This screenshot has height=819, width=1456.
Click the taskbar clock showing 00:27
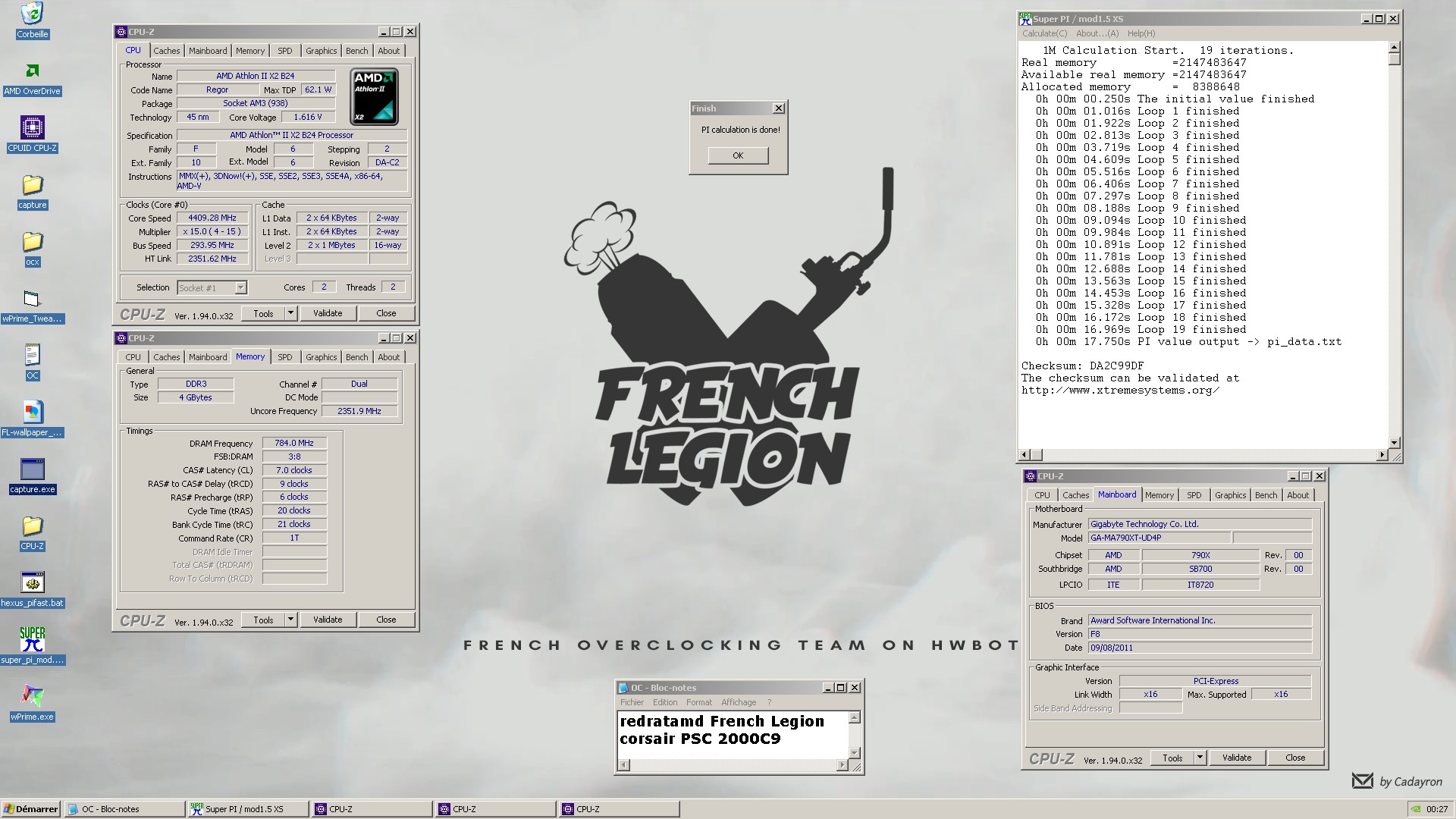[1436, 809]
